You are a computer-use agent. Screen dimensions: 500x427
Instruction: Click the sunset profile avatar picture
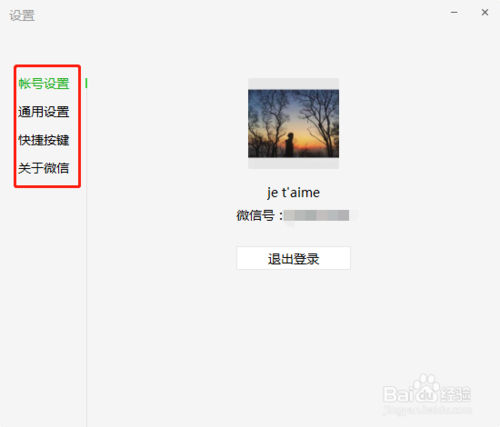(293, 123)
